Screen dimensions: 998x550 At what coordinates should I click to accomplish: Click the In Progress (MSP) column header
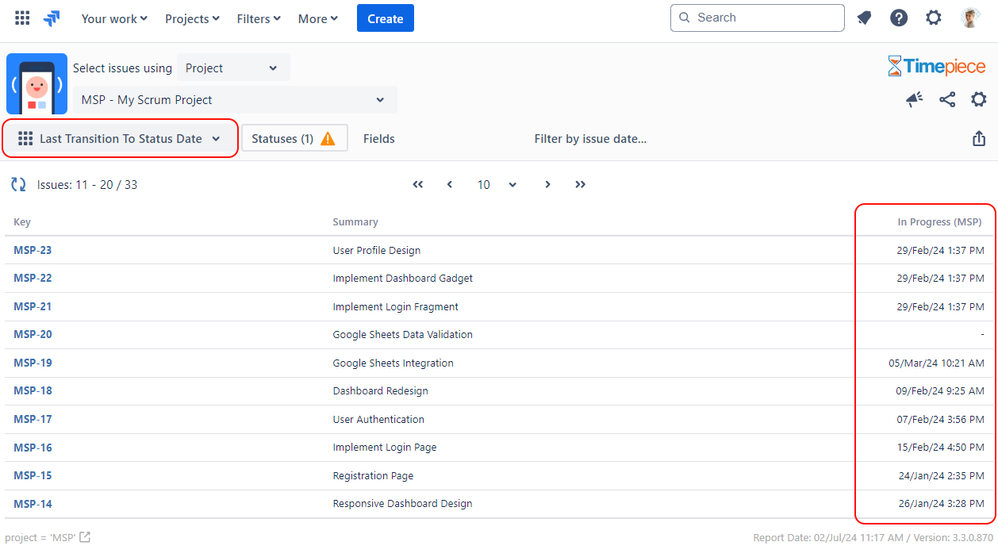click(x=939, y=222)
